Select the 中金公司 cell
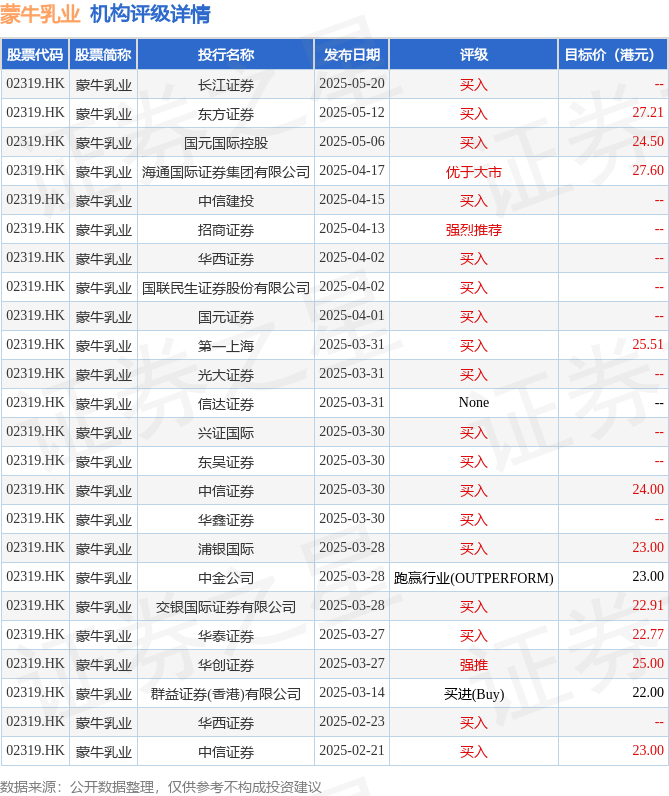This screenshot has width=669, height=796. pyautogui.click(x=226, y=577)
